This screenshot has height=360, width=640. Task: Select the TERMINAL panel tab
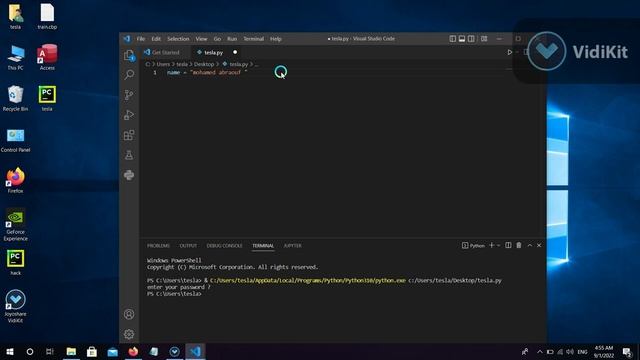click(x=263, y=246)
